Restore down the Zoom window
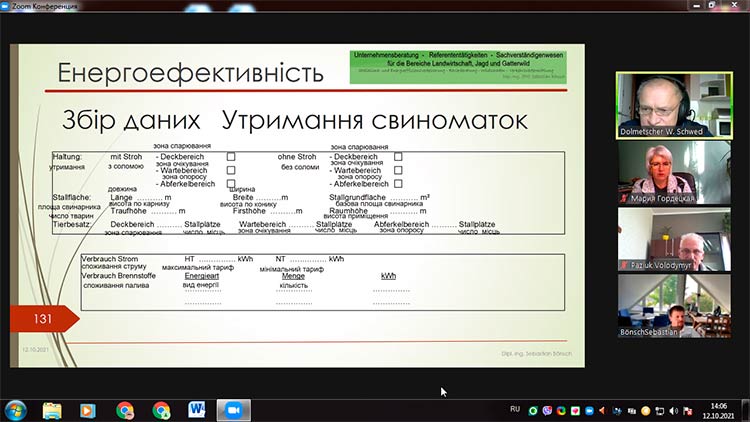750x422 pixels. click(x=712, y=5)
